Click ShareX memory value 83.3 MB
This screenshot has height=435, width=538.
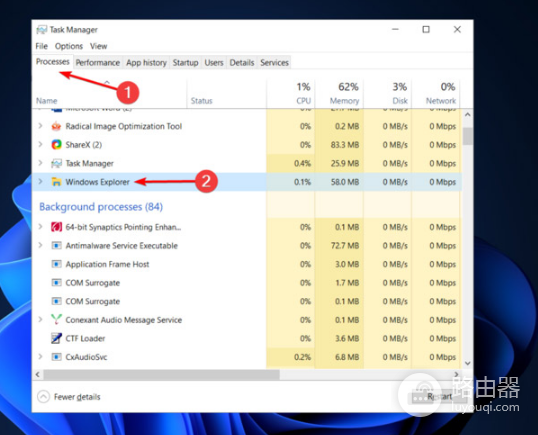pyautogui.click(x=345, y=145)
